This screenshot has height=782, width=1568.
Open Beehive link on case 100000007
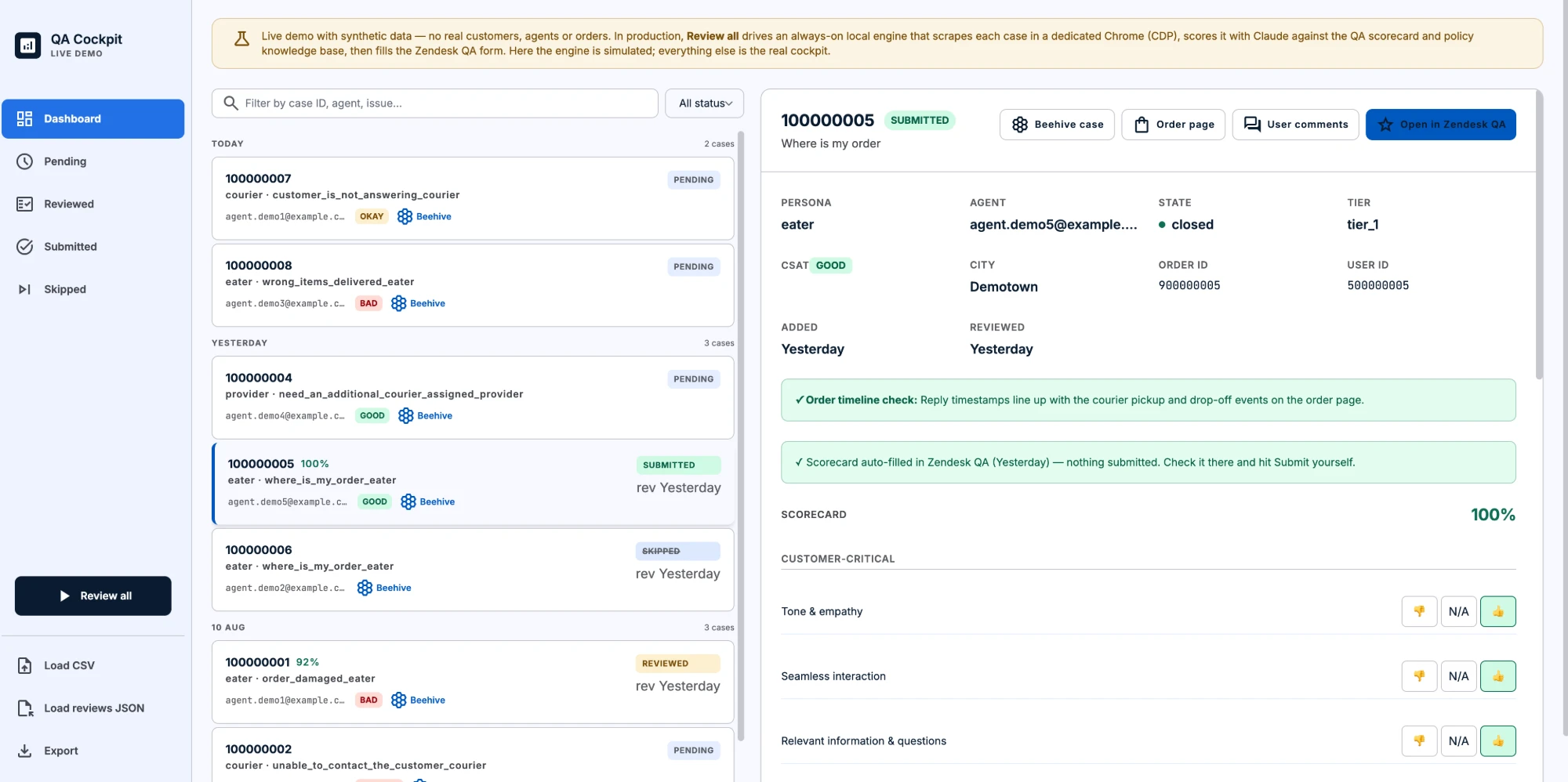click(424, 216)
